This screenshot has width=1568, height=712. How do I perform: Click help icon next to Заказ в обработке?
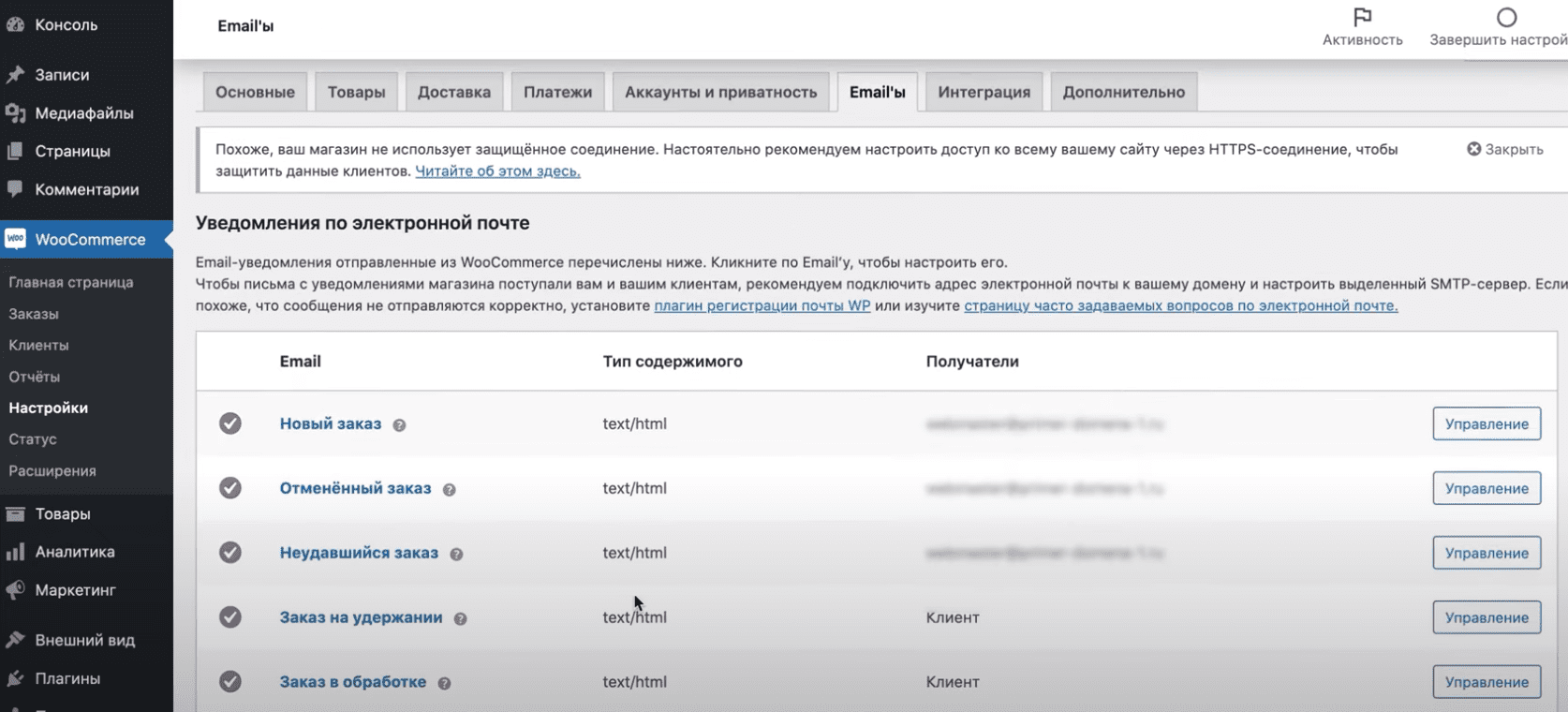444,684
